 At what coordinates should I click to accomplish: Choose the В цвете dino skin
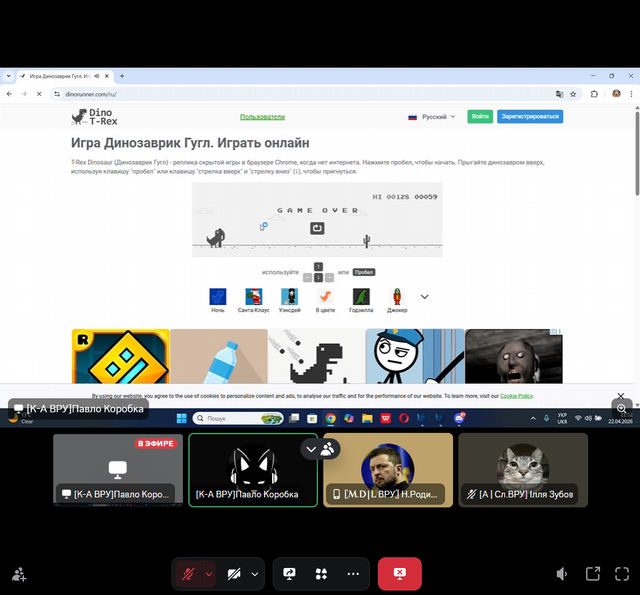tap(325, 300)
